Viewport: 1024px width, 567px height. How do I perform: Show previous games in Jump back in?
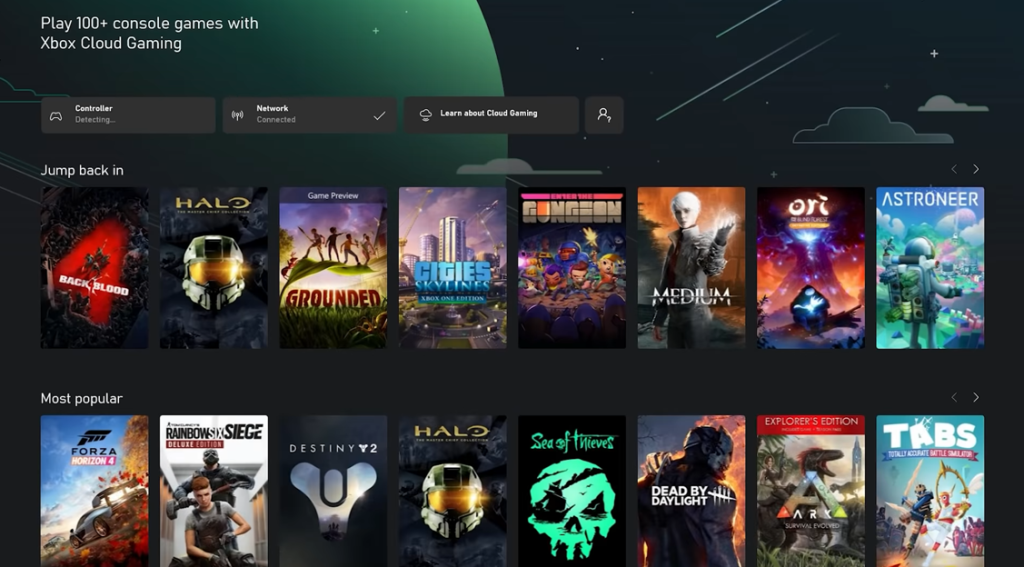click(954, 169)
